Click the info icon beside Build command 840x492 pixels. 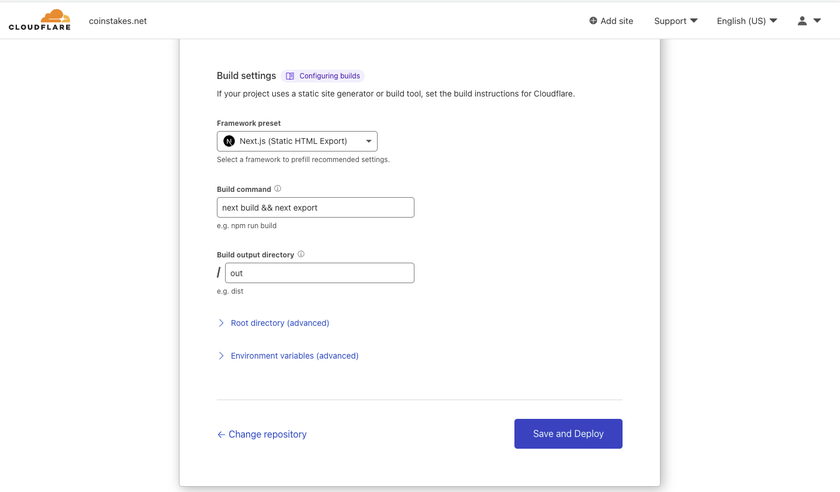click(278, 189)
